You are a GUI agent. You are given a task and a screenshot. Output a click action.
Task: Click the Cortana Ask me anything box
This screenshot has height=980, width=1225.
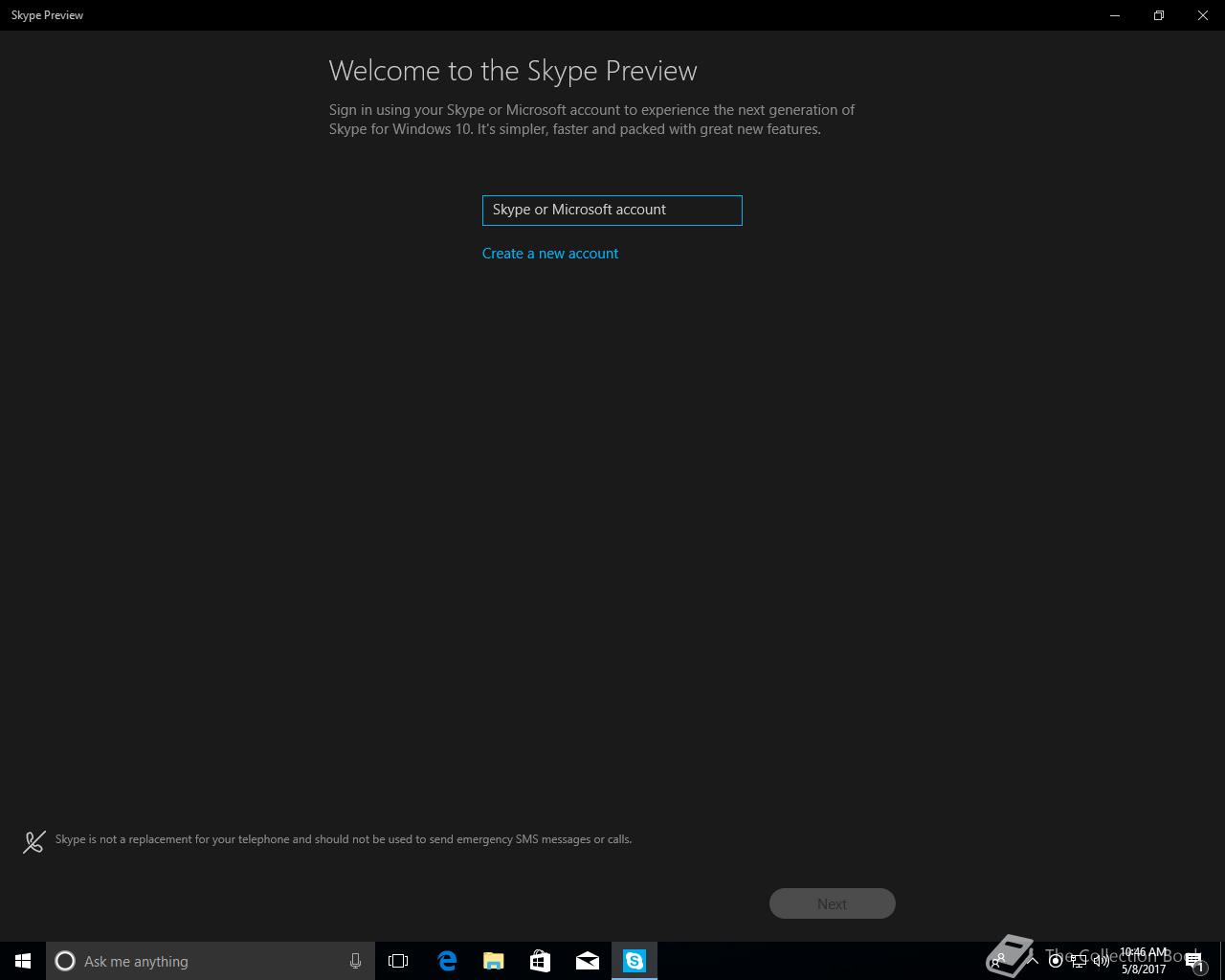211,961
